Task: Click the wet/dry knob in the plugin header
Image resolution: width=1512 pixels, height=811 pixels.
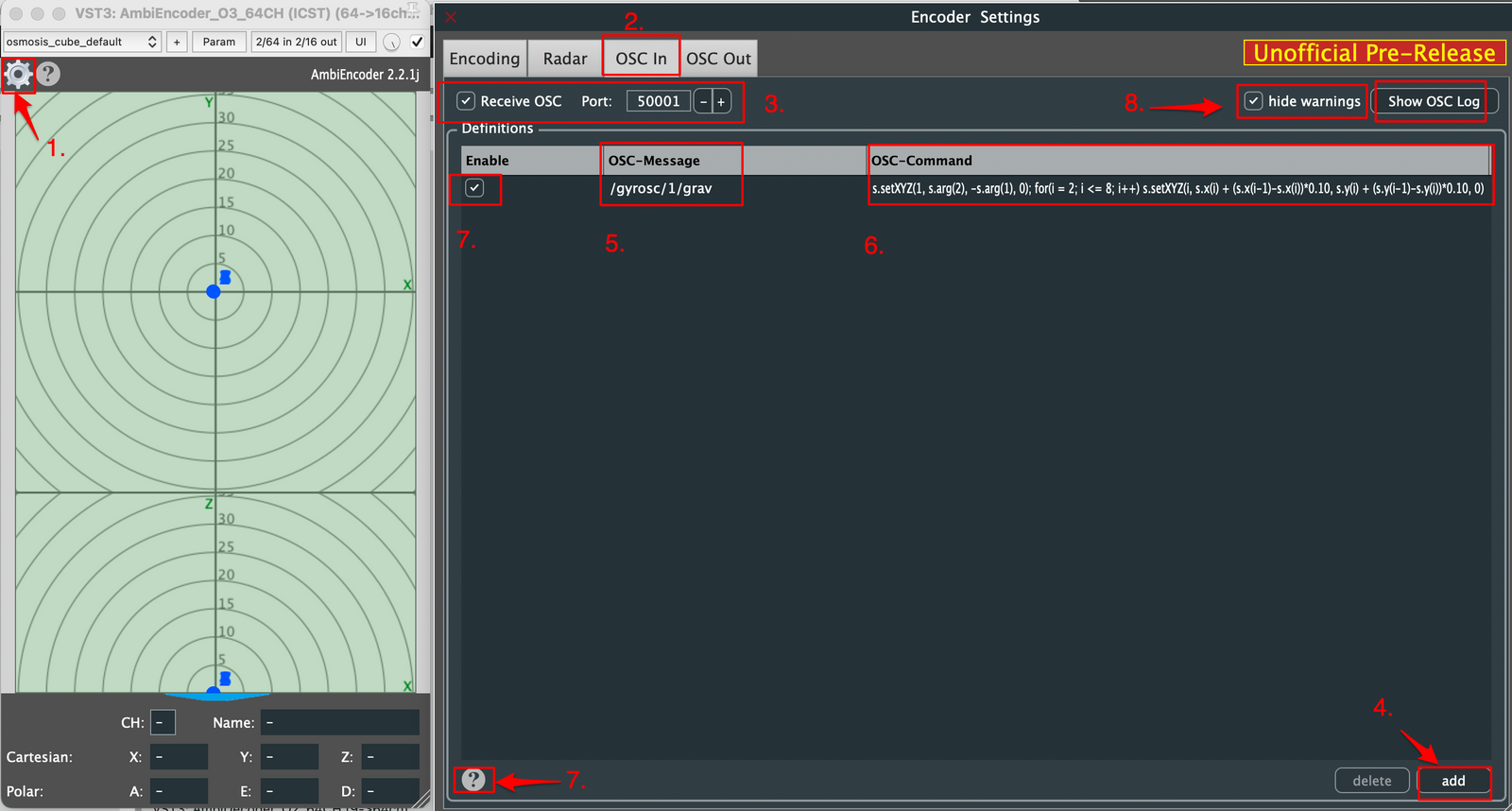Action: tap(391, 42)
